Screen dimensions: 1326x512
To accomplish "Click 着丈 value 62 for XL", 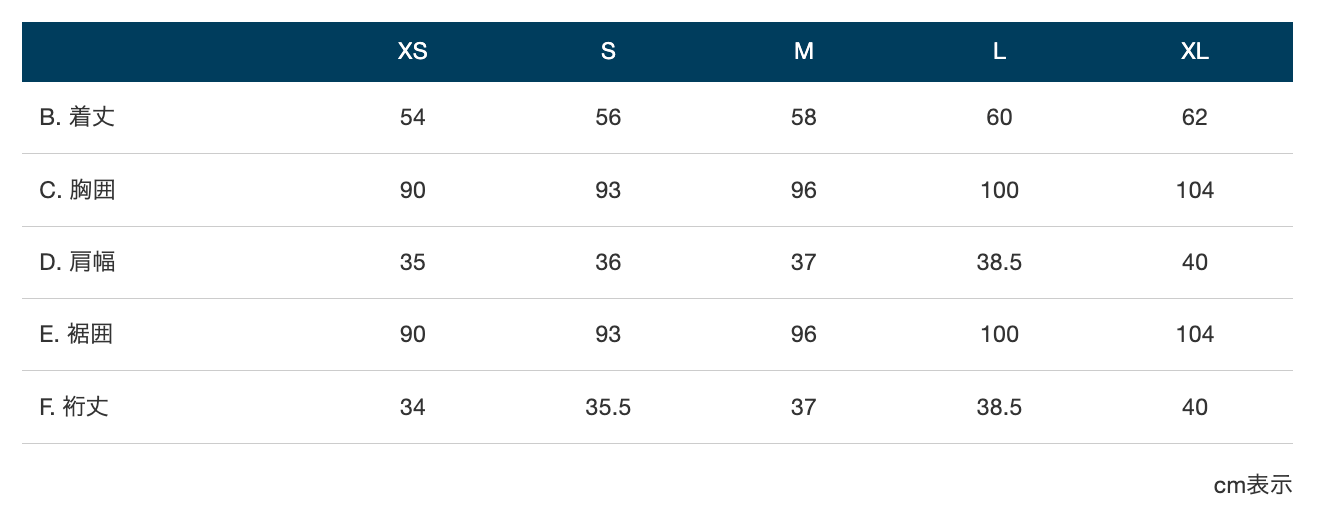I will coord(1194,117).
